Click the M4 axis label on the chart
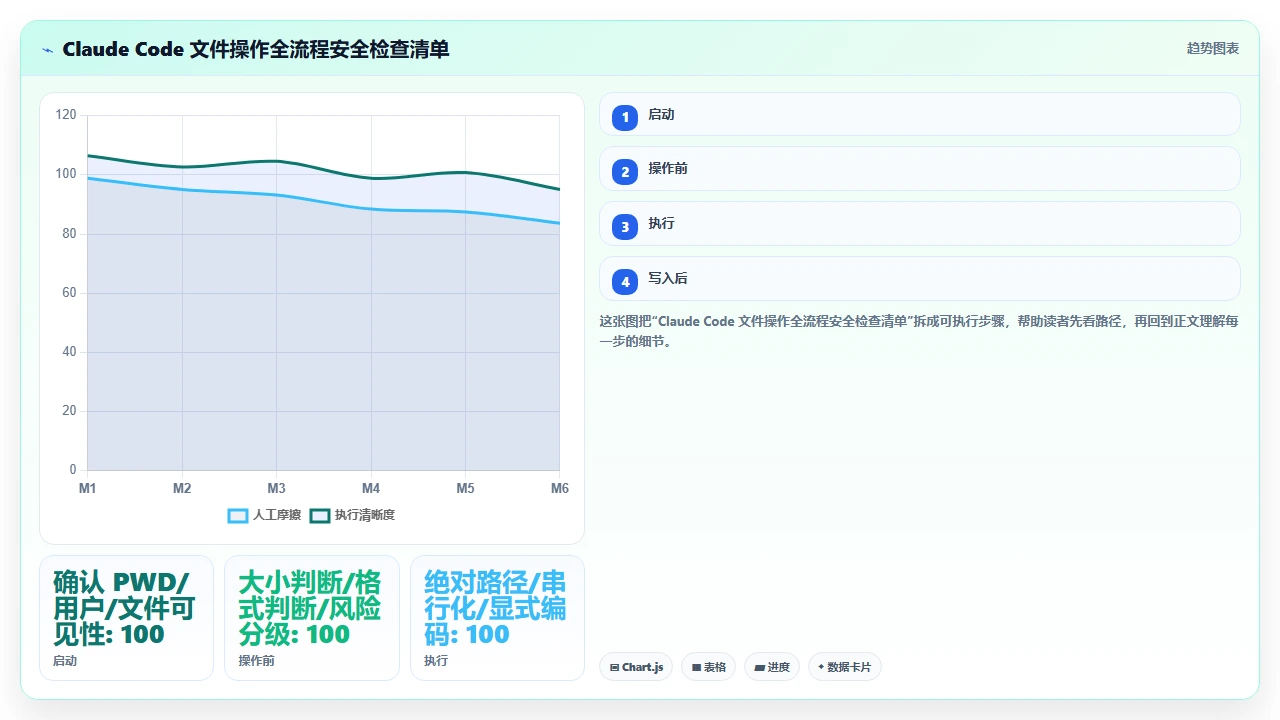The image size is (1280, 720). pyautogui.click(x=371, y=489)
